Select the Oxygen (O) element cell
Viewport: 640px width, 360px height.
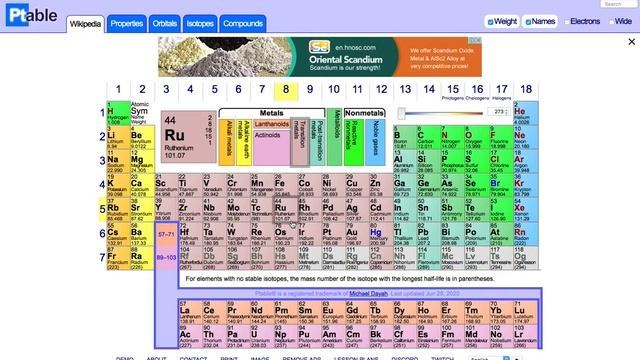[x=477, y=137]
